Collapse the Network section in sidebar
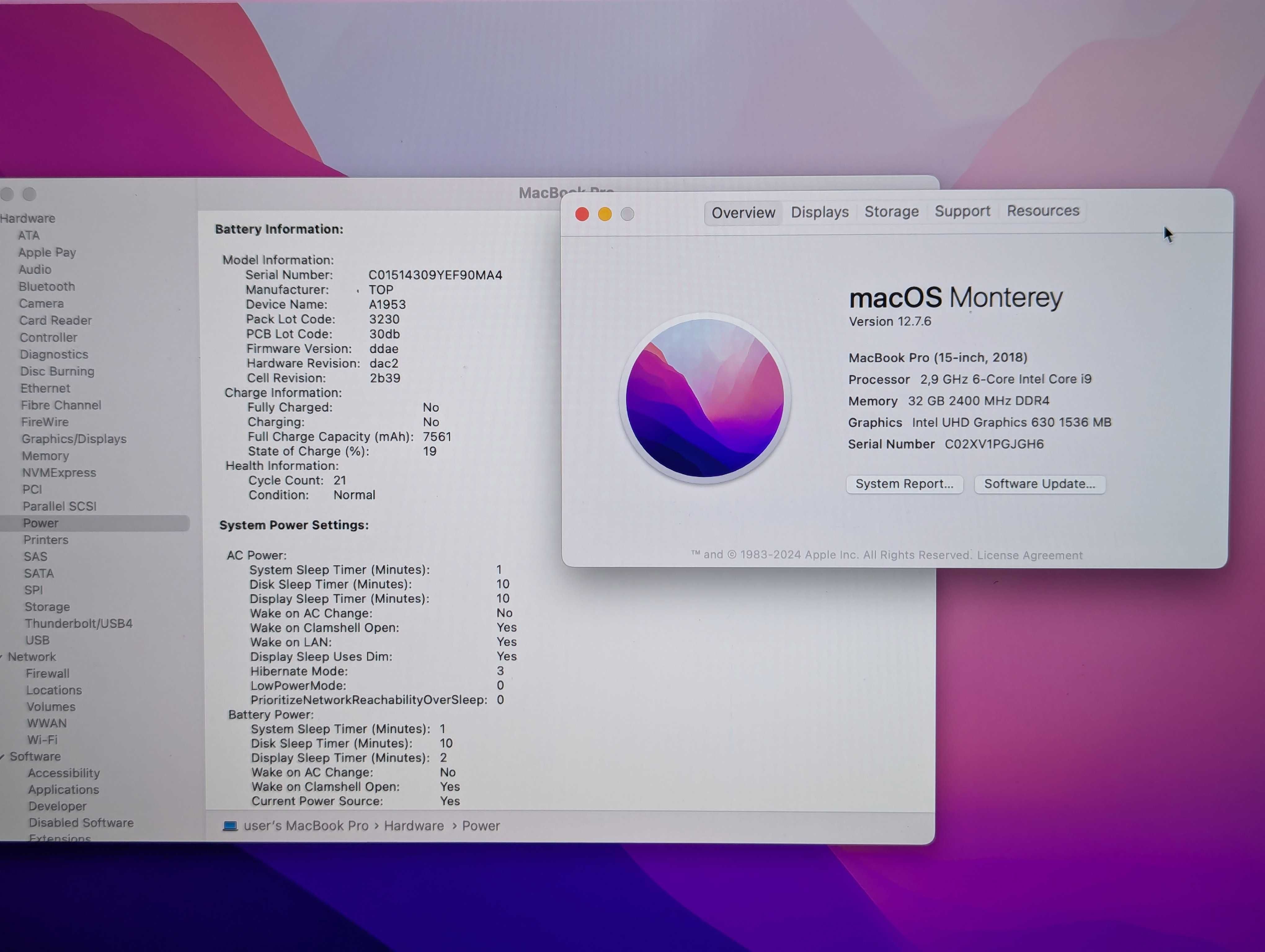 pos(2,657)
